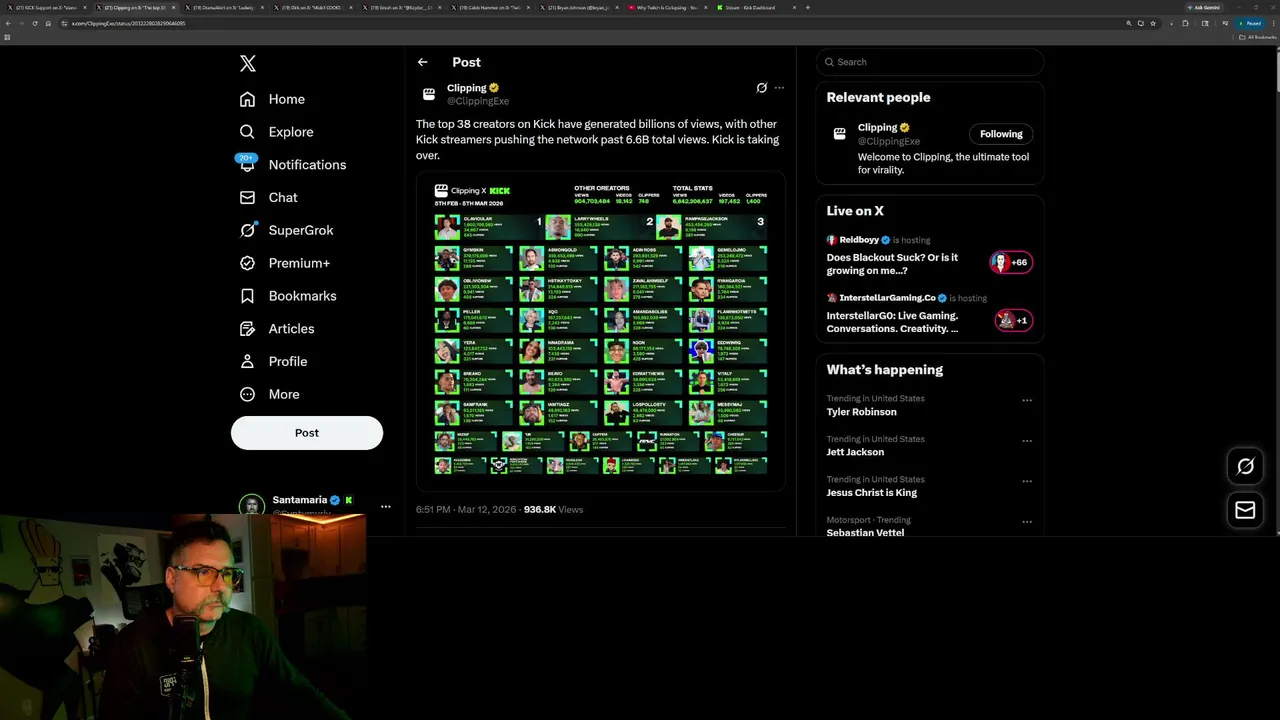
Task: Click the Jesus Christ is King trend
Action: pyautogui.click(x=871, y=492)
